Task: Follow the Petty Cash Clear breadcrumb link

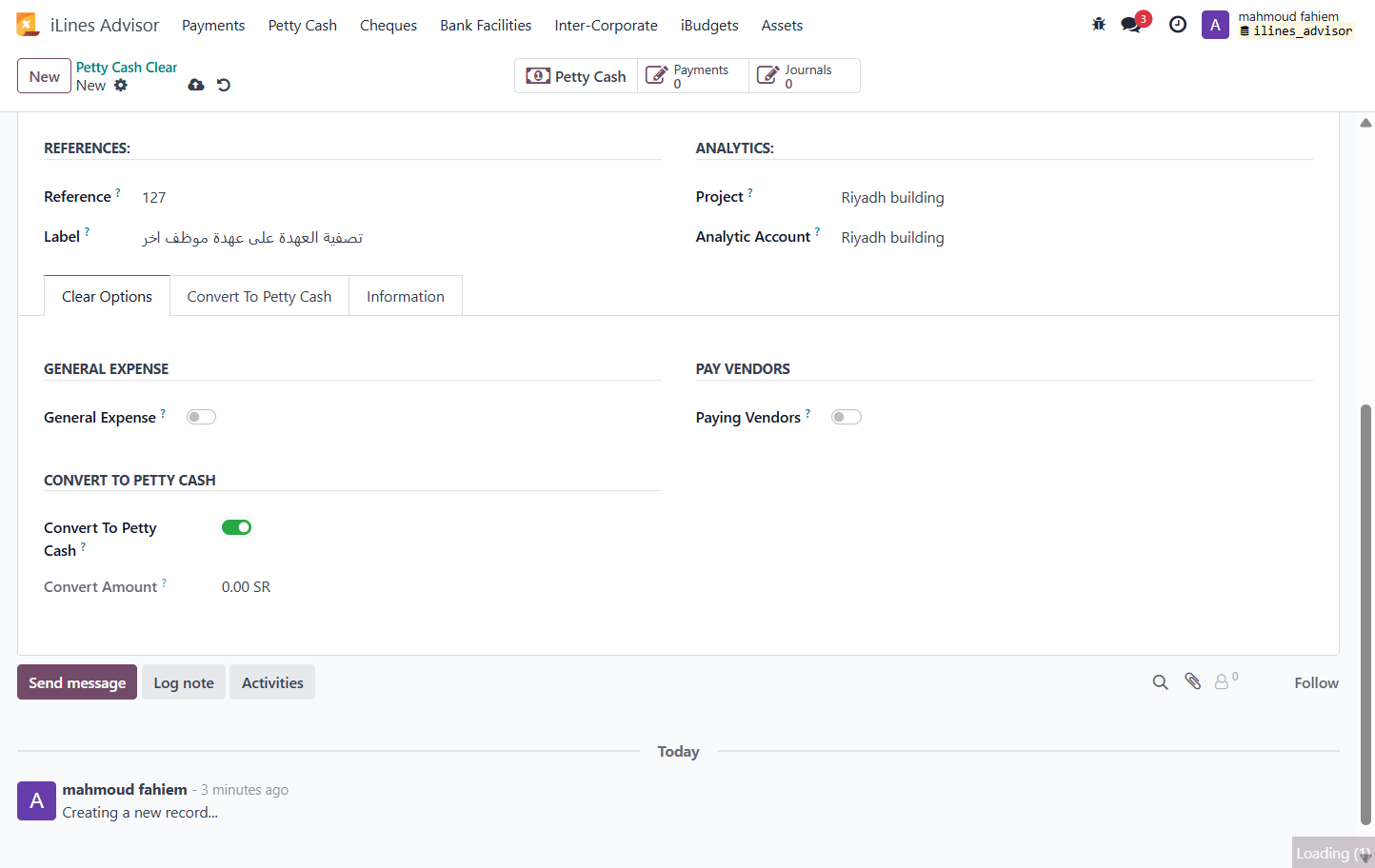Action: [127, 68]
